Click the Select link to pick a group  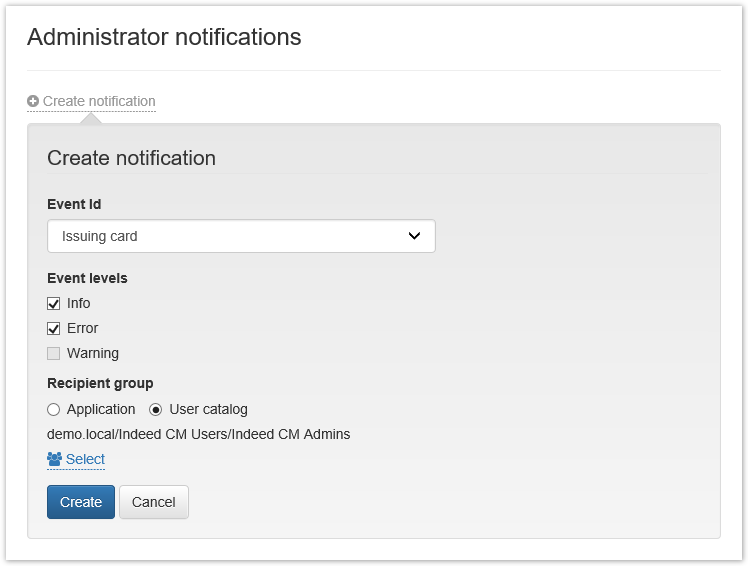click(x=85, y=459)
